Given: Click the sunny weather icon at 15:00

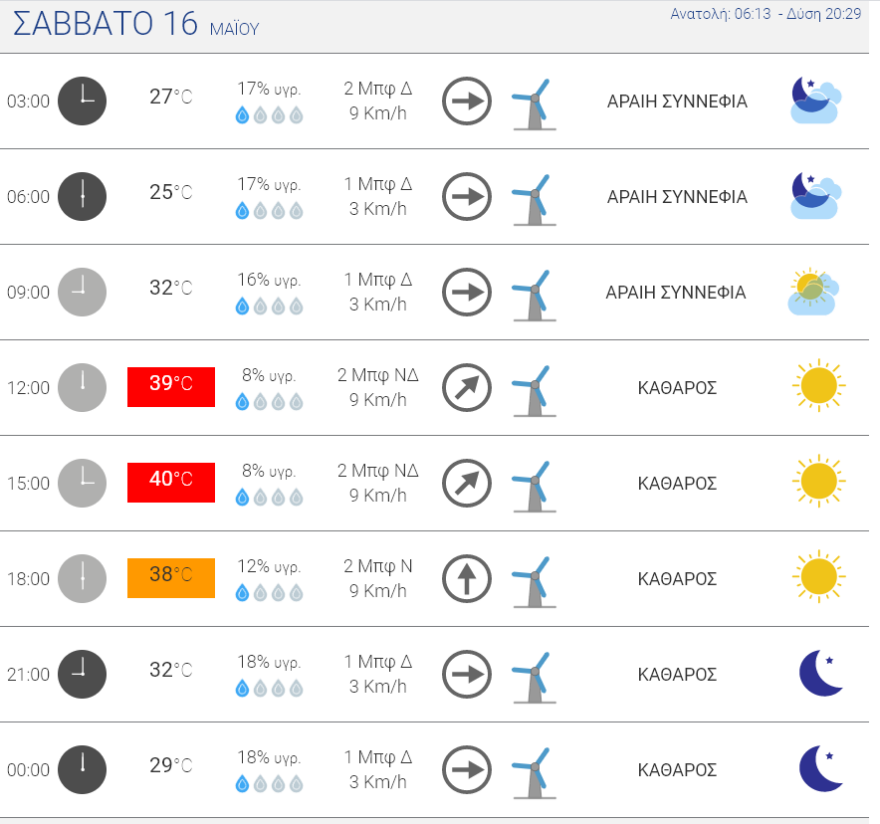Looking at the screenshot, I should pos(818,483).
